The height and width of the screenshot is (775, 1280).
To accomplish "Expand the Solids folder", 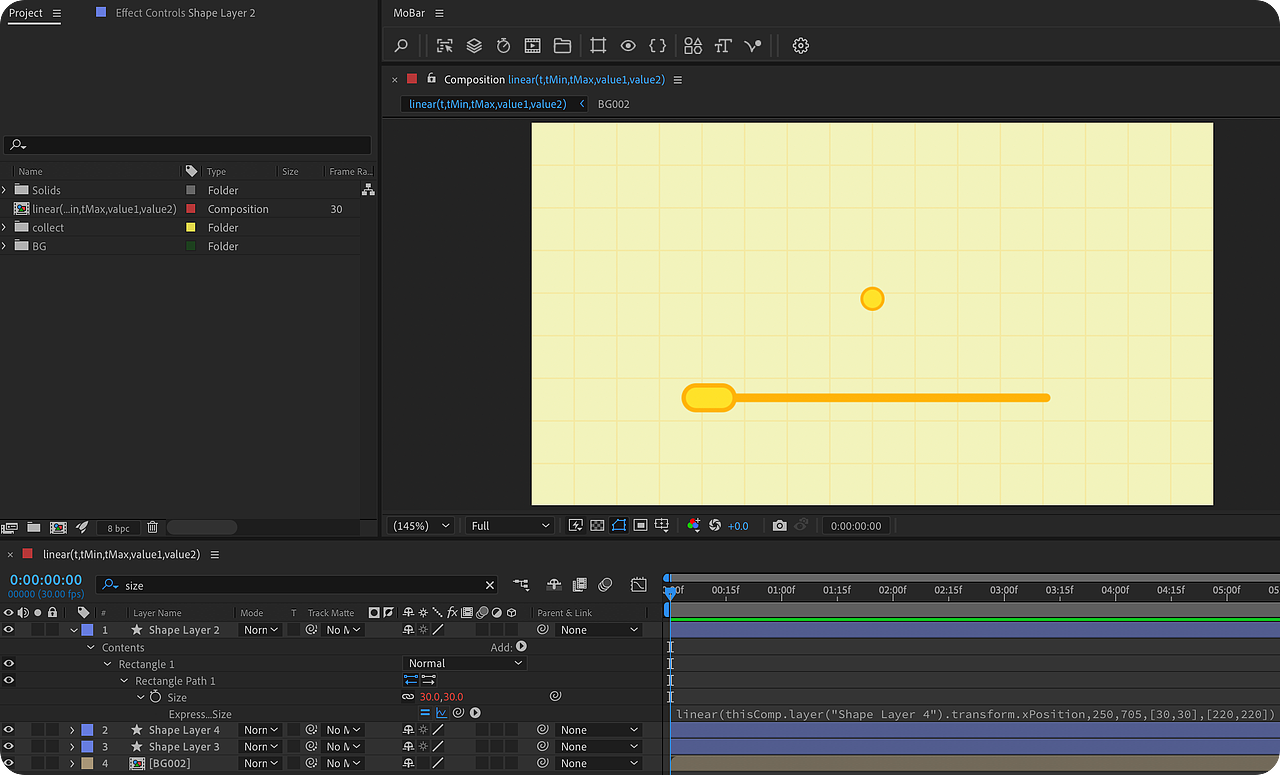I will [x=5, y=190].
